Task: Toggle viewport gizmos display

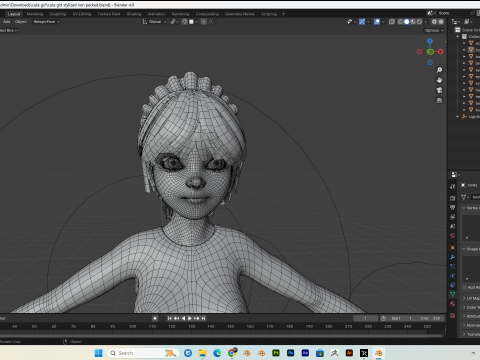Action: 362,22
